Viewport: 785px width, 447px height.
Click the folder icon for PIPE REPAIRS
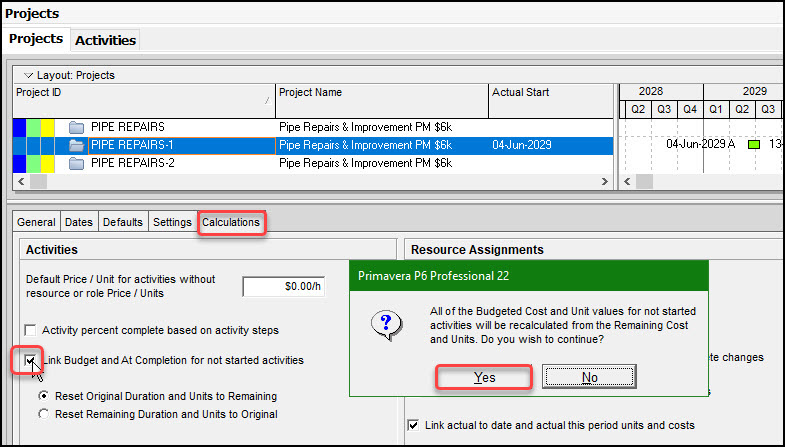click(x=76, y=127)
